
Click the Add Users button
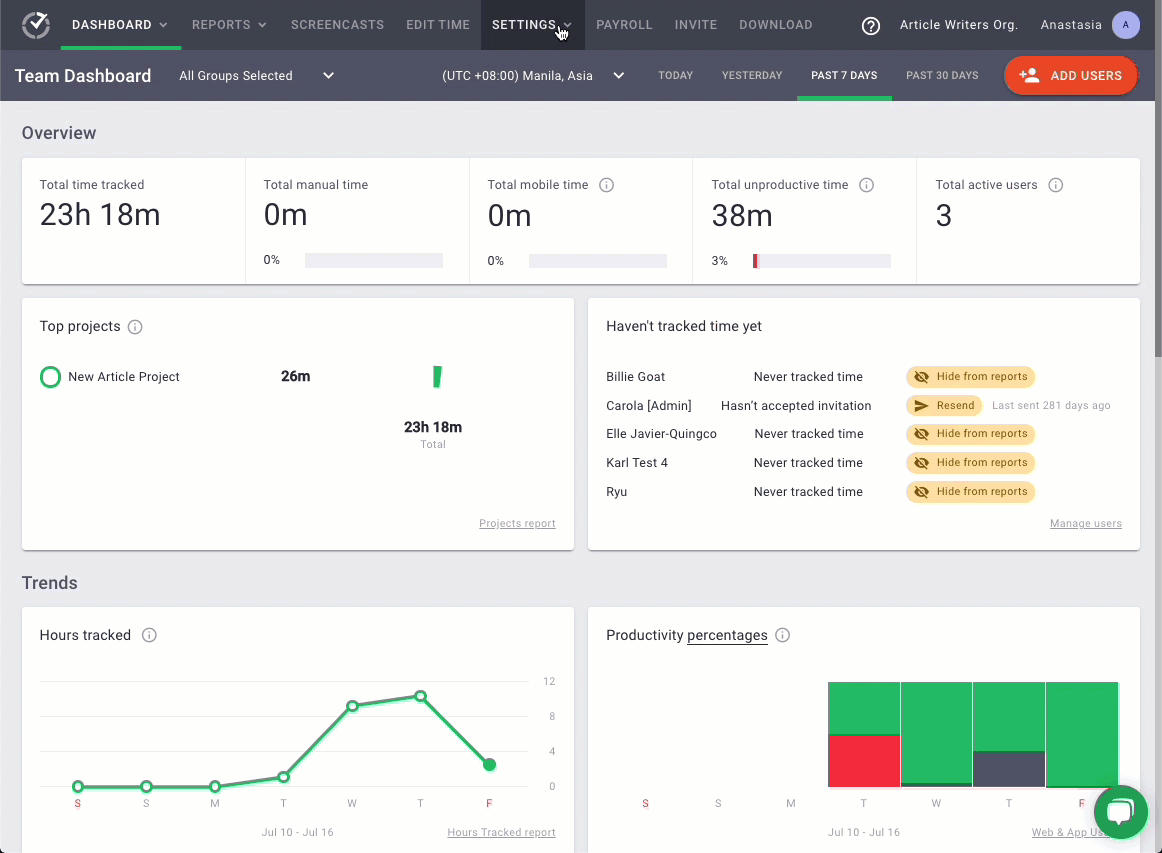coord(1070,76)
